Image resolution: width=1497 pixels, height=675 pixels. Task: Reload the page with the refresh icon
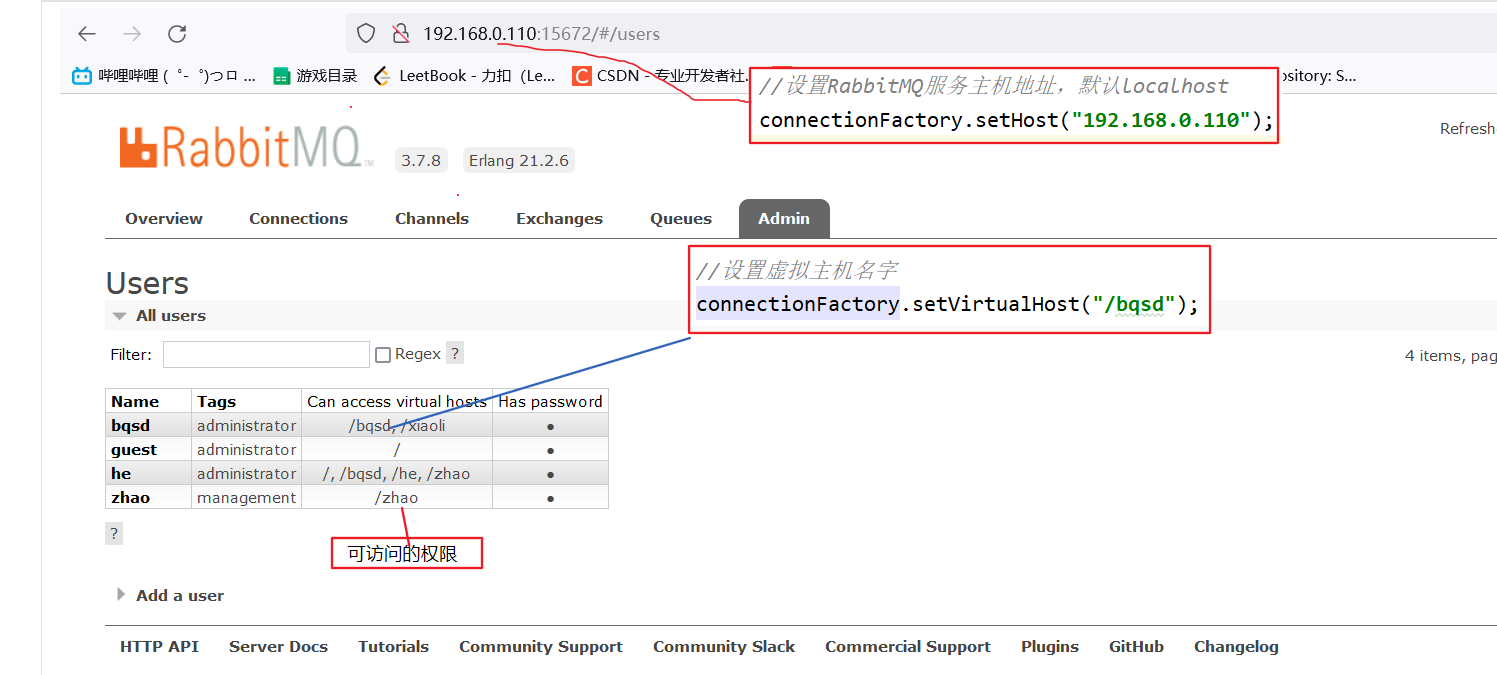[177, 34]
